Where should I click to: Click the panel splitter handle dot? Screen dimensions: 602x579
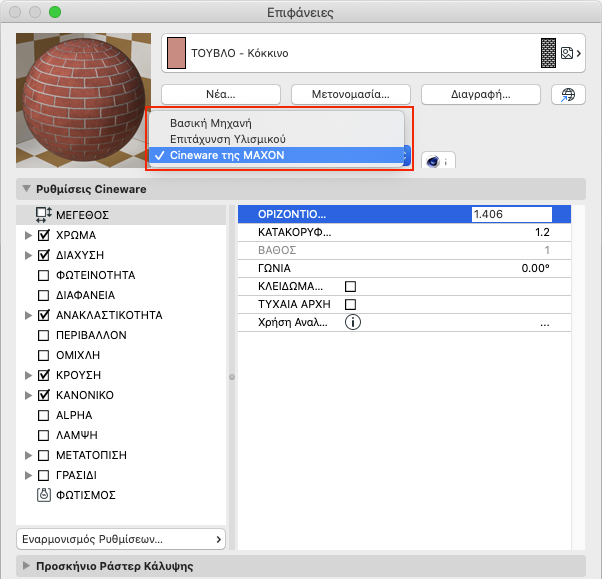(x=232, y=377)
